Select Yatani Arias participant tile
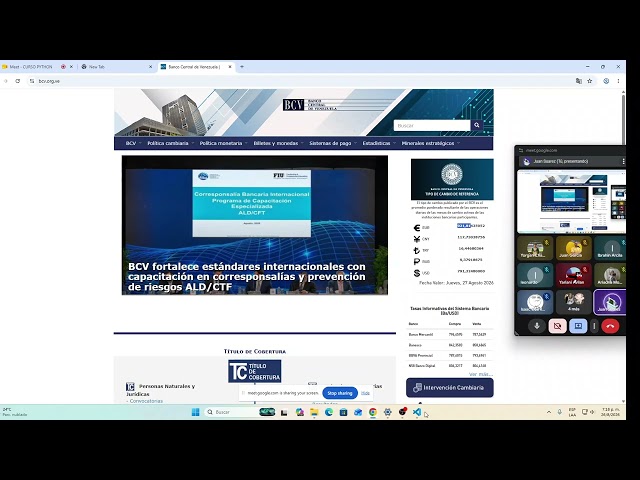 pos(573,275)
